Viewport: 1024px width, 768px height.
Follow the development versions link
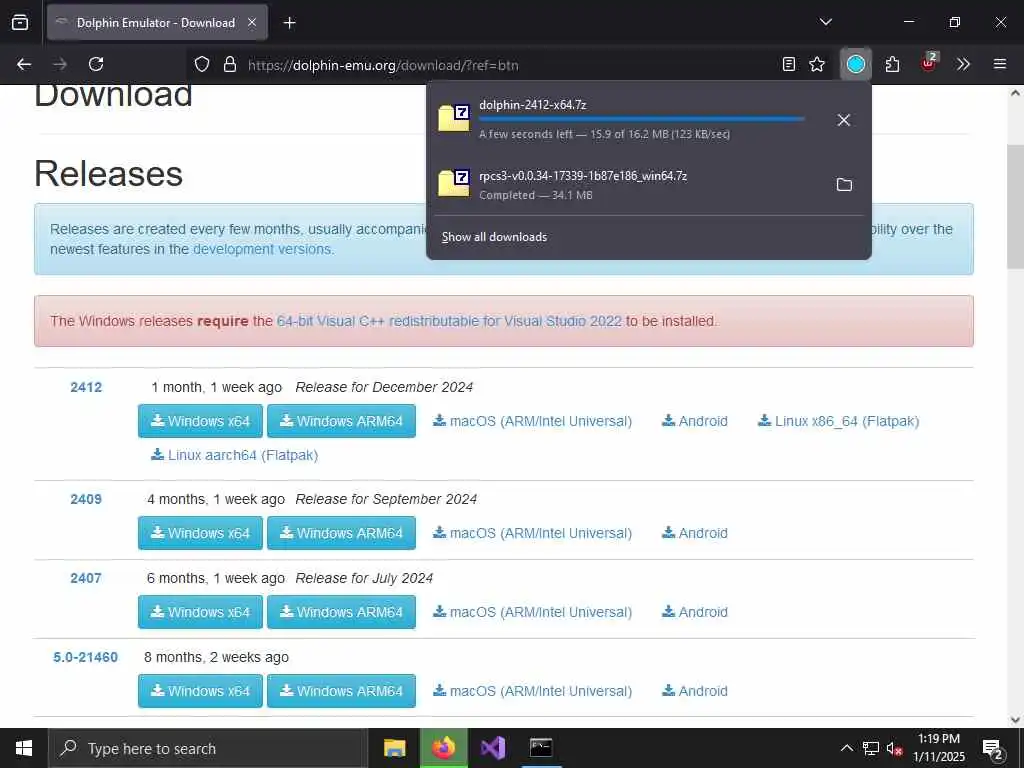point(262,249)
